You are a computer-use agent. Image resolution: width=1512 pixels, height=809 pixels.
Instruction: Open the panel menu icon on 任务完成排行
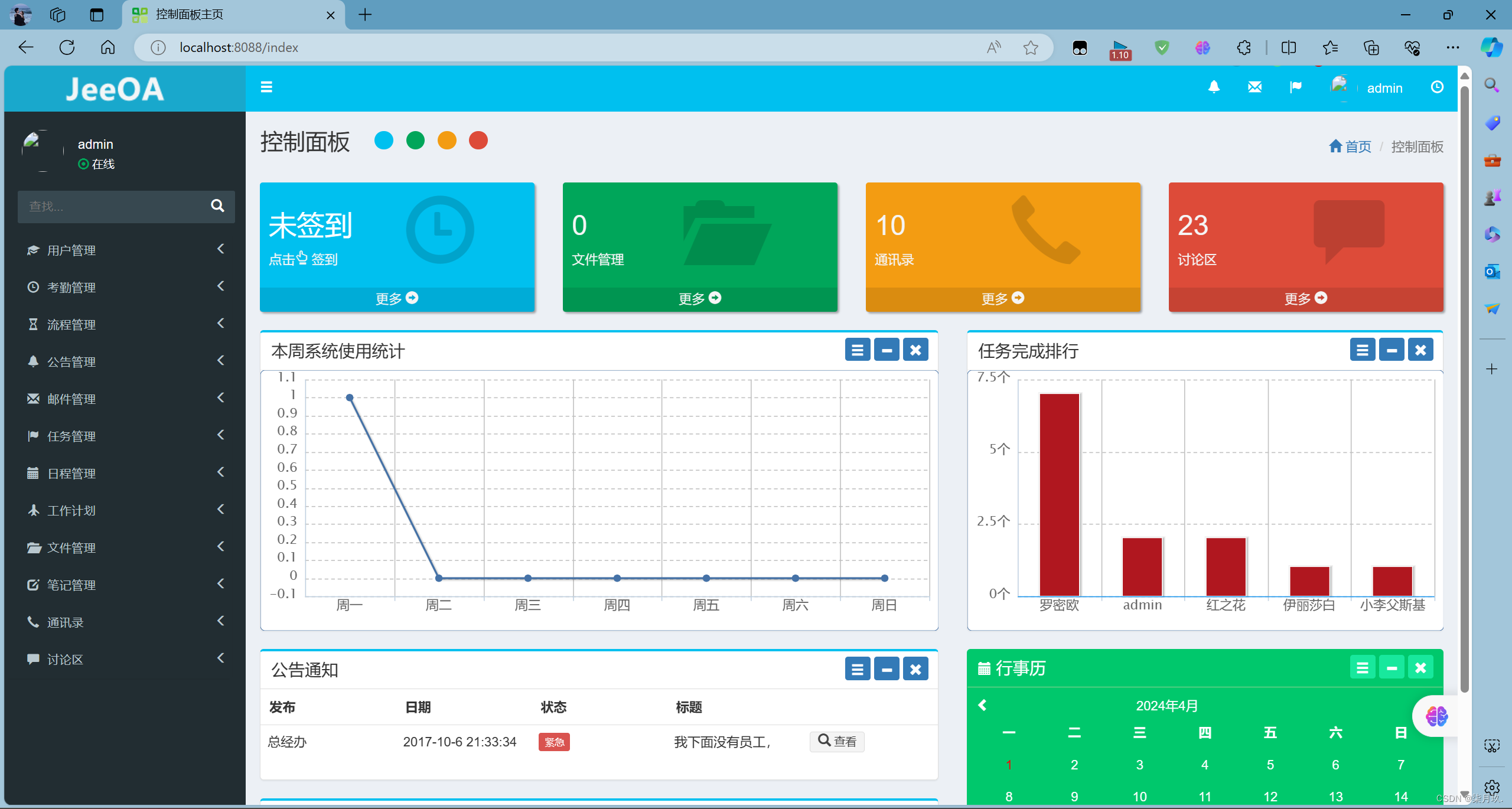pos(1363,349)
